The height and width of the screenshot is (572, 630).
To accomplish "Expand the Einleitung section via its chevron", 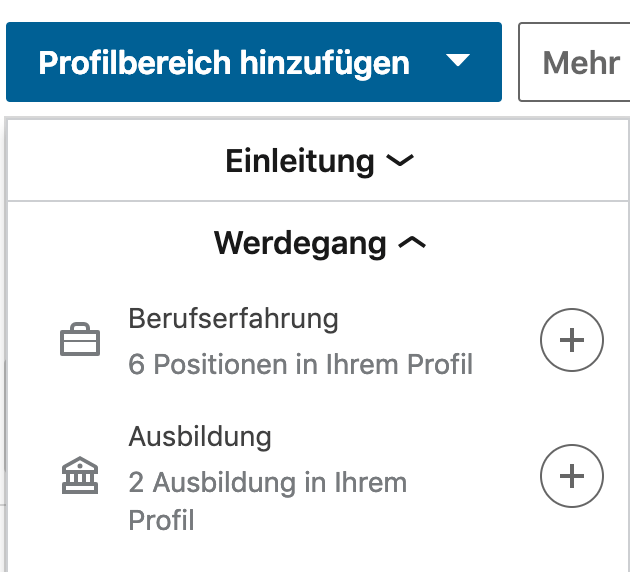I will tap(400, 160).
